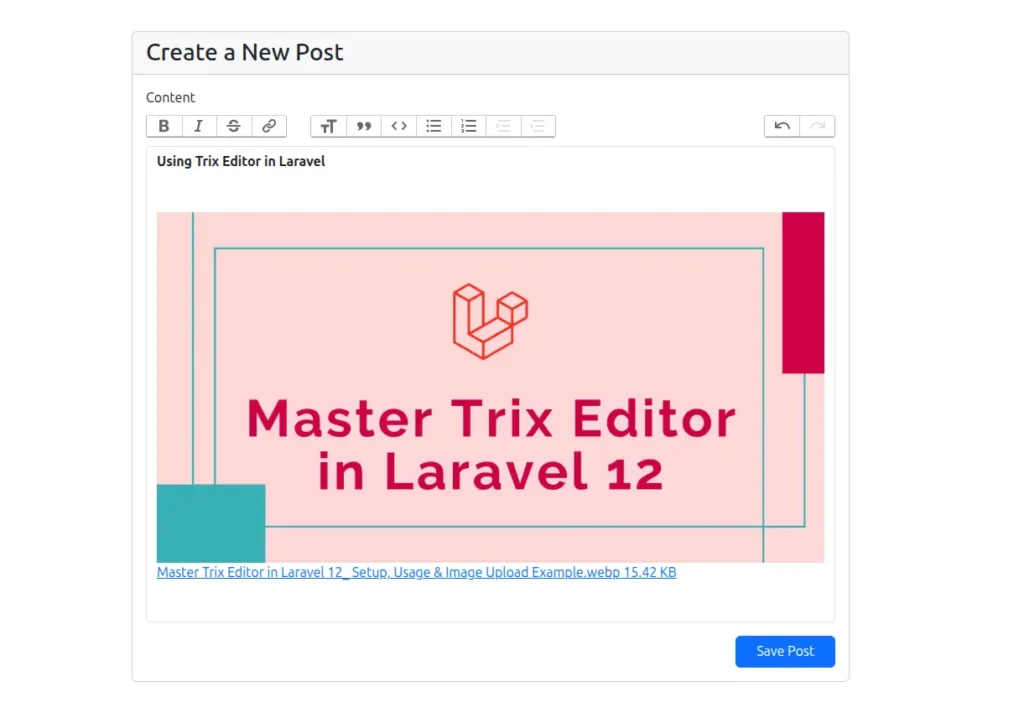
Task: Decrease the list nesting level
Action: [503, 125]
